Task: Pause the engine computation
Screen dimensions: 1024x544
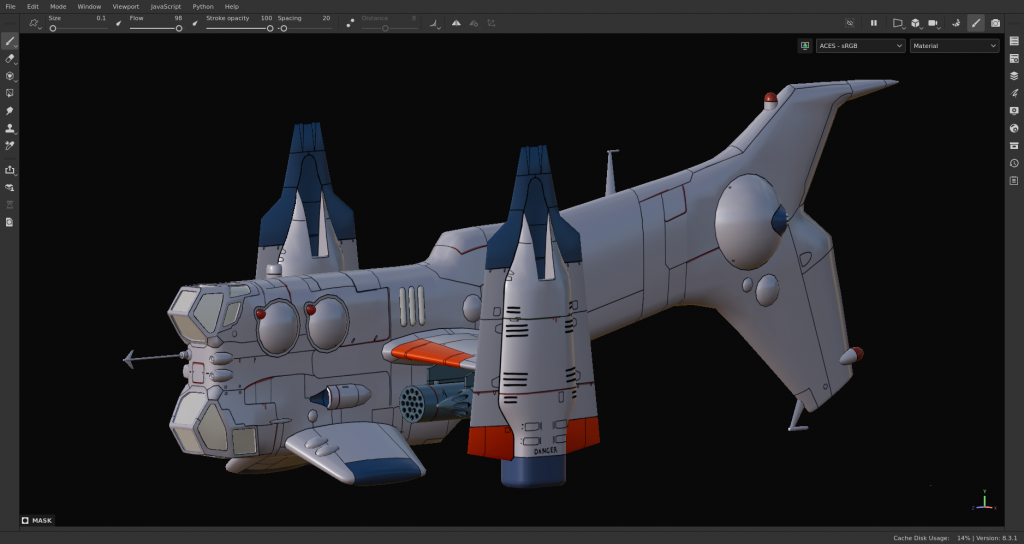Action: coord(874,23)
